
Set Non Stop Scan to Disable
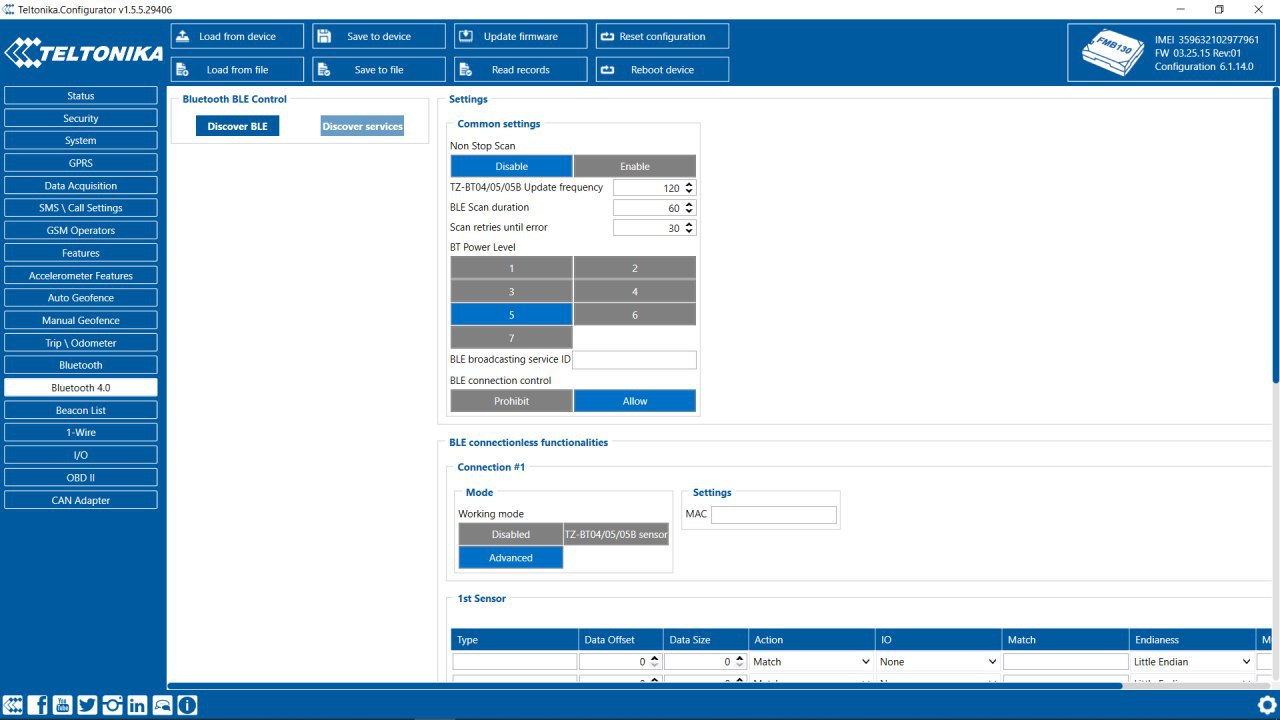[511, 166]
